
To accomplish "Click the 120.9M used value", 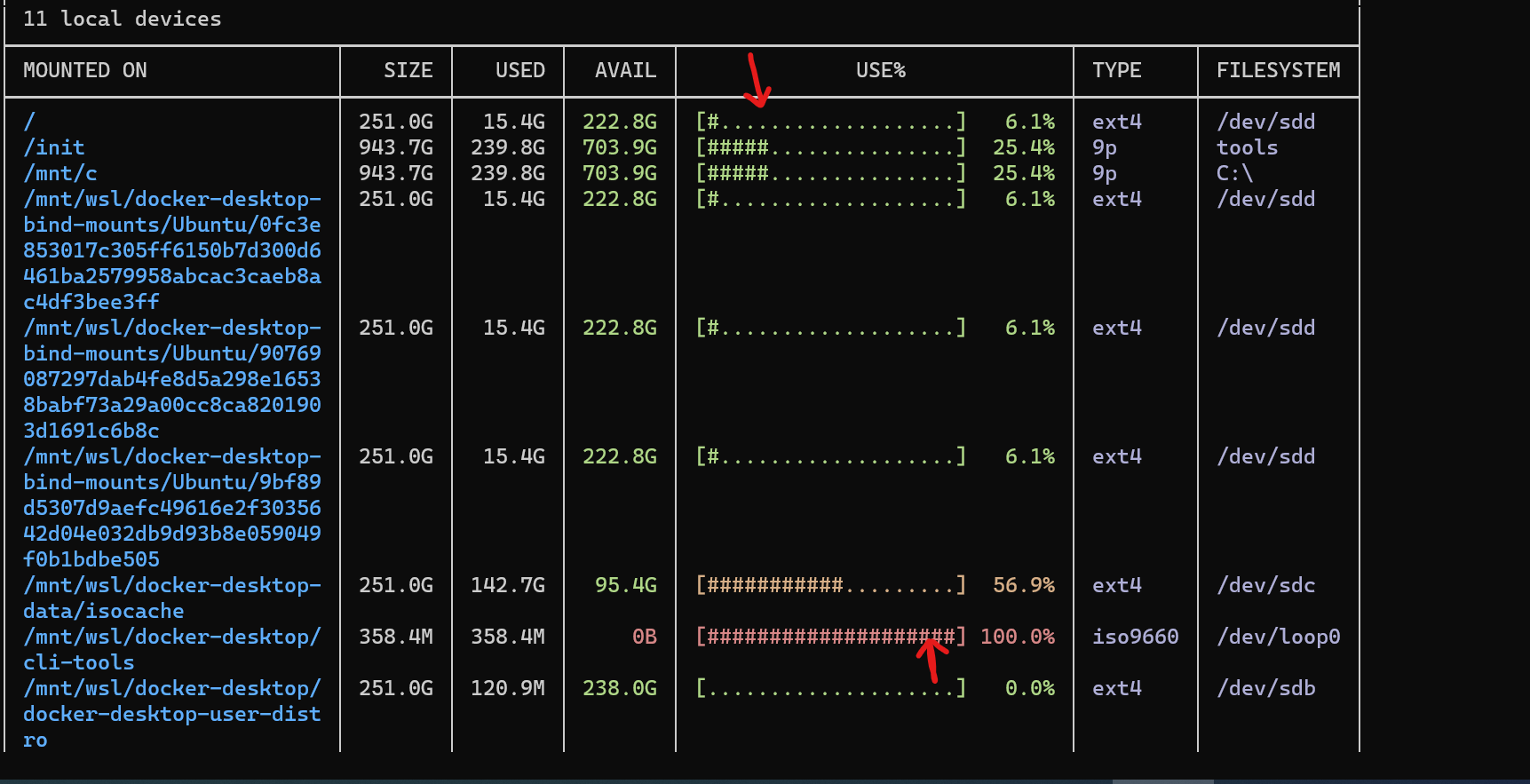I will pyautogui.click(x=508, y=688).
